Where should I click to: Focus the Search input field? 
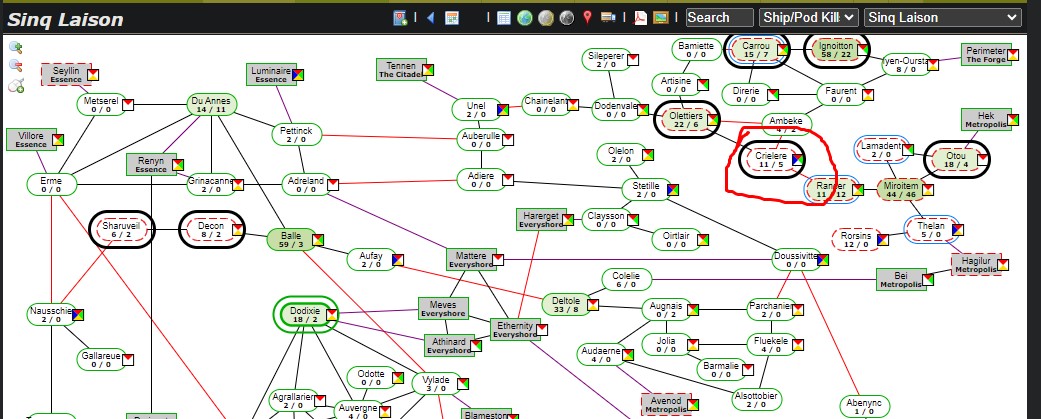[720, 18]
